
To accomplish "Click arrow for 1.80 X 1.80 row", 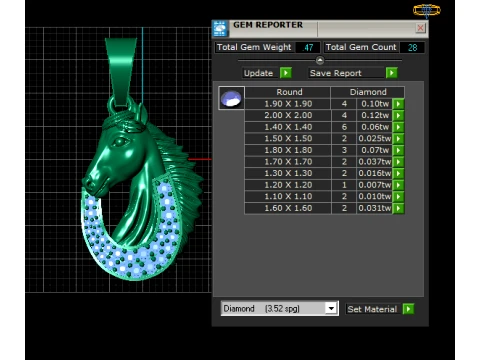I will (398, 150).
